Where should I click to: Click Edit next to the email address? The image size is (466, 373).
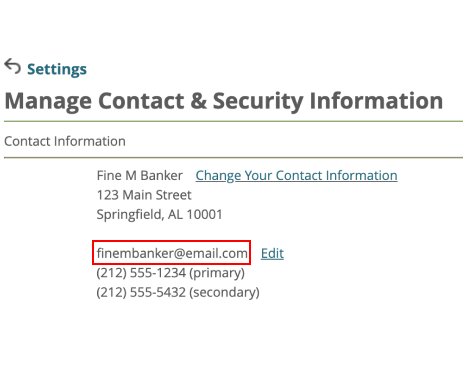tap(272, 254)
